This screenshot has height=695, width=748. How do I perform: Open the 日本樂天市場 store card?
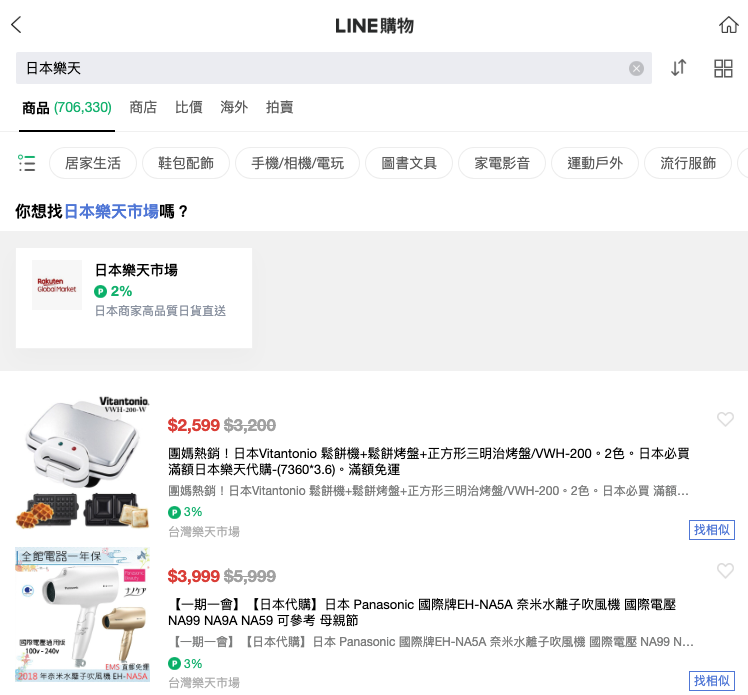(x=134, y=298)
